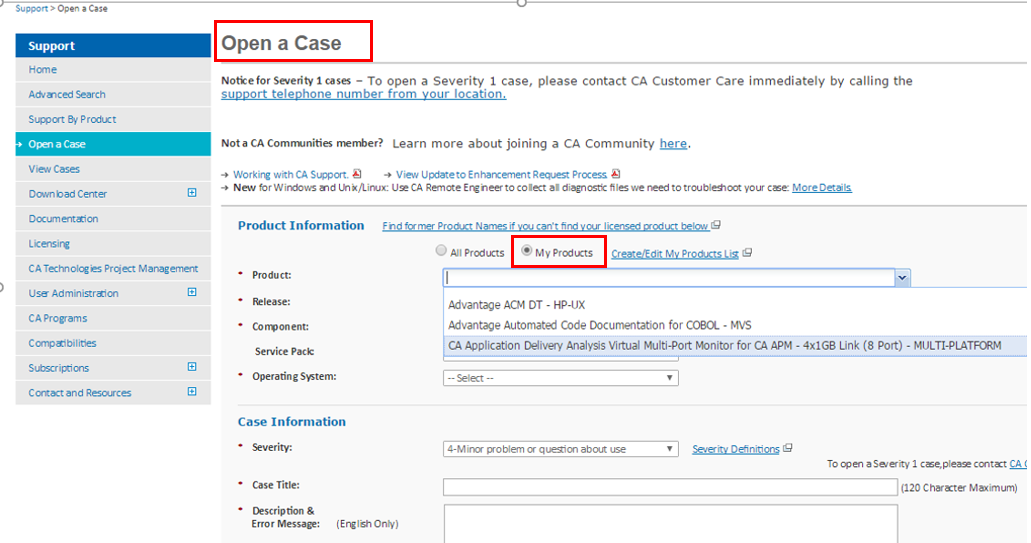Image resolution: width=1031 pixels, height=543 pixels.
Task: Open the PDF icon beside Working with CA Support
Action: pyautogui.click(x=357, y=174)
